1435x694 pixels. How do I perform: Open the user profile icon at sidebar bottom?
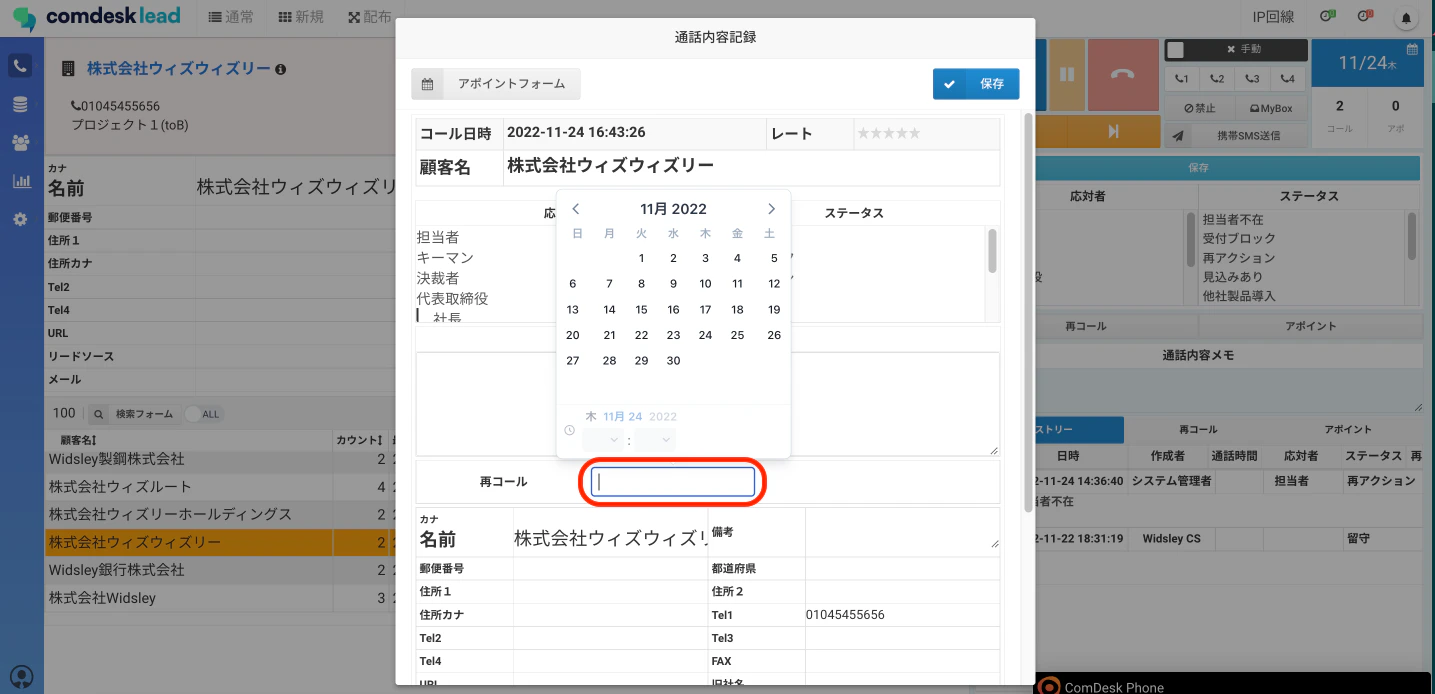21,677
